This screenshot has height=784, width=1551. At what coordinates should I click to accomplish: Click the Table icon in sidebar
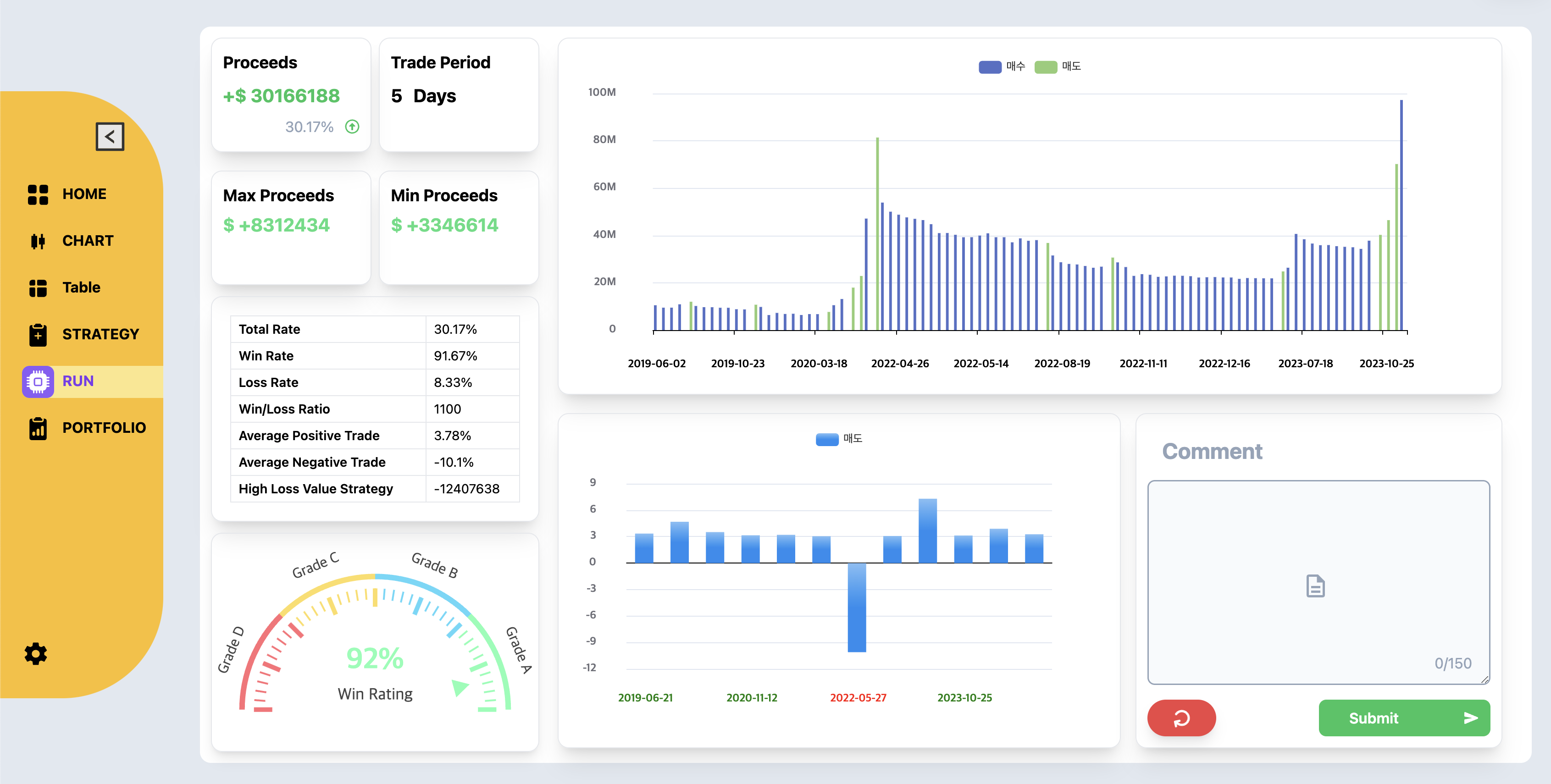tap(38, 288)
